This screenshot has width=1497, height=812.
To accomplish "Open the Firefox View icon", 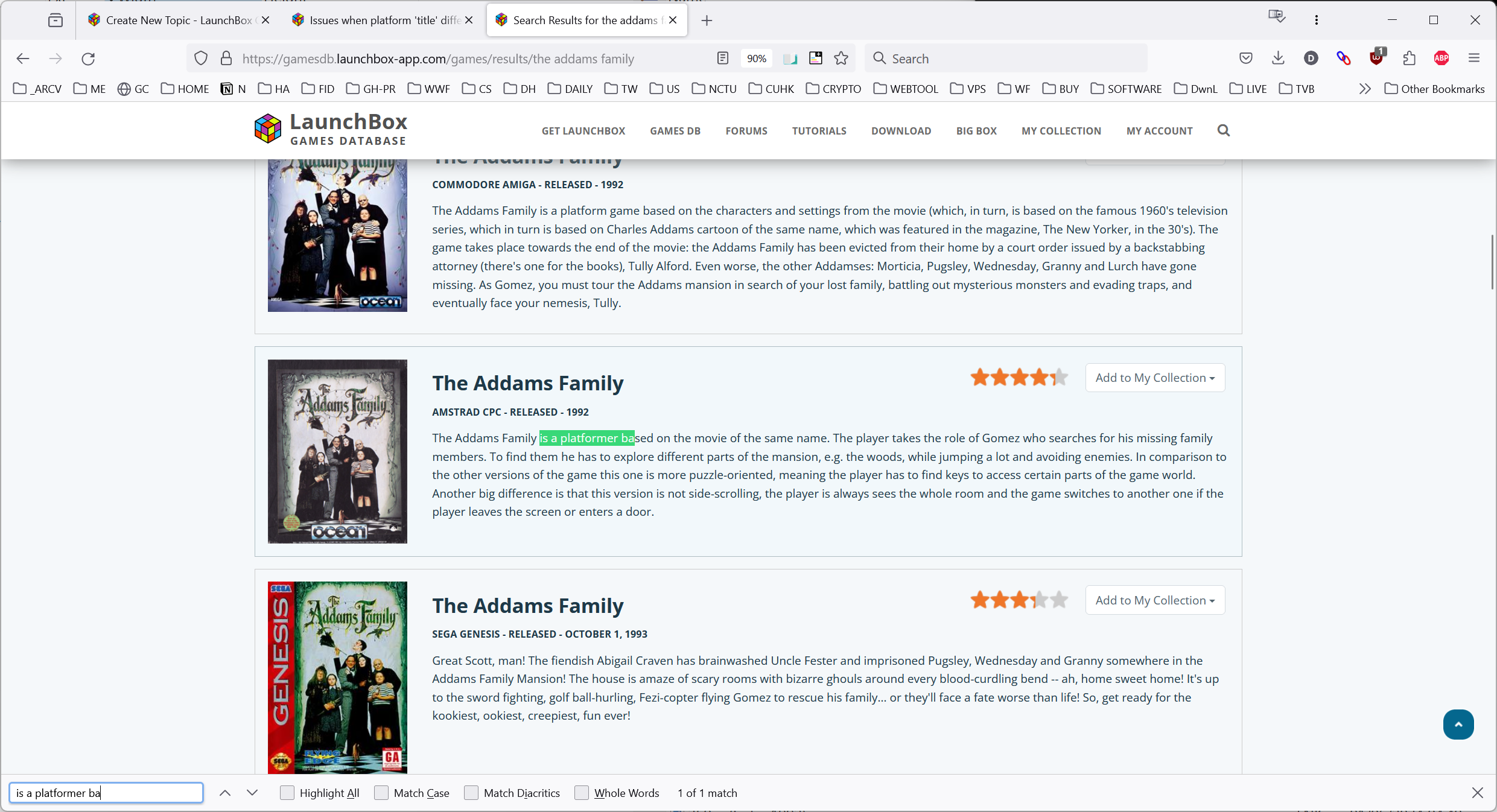I will click(x=56, y=21).
